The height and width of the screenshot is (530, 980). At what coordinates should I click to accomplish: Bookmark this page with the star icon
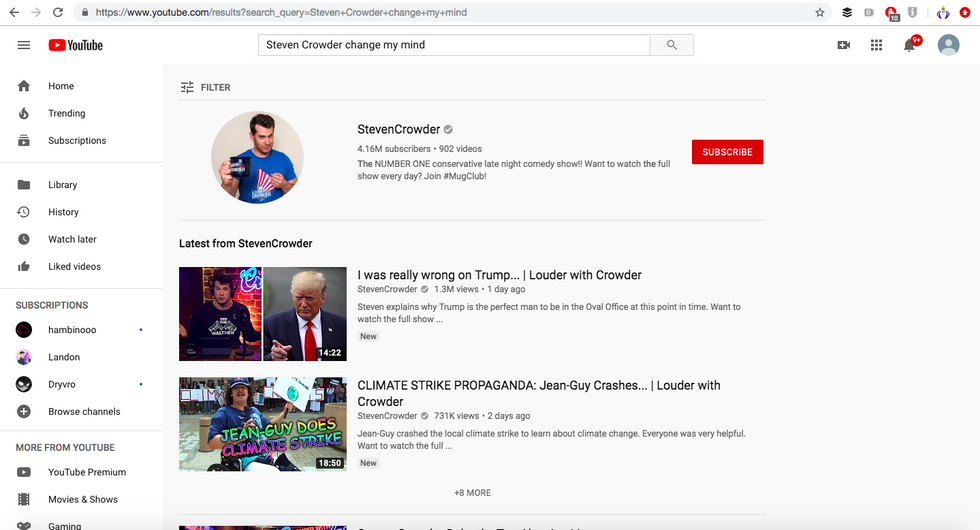point(819,12)
